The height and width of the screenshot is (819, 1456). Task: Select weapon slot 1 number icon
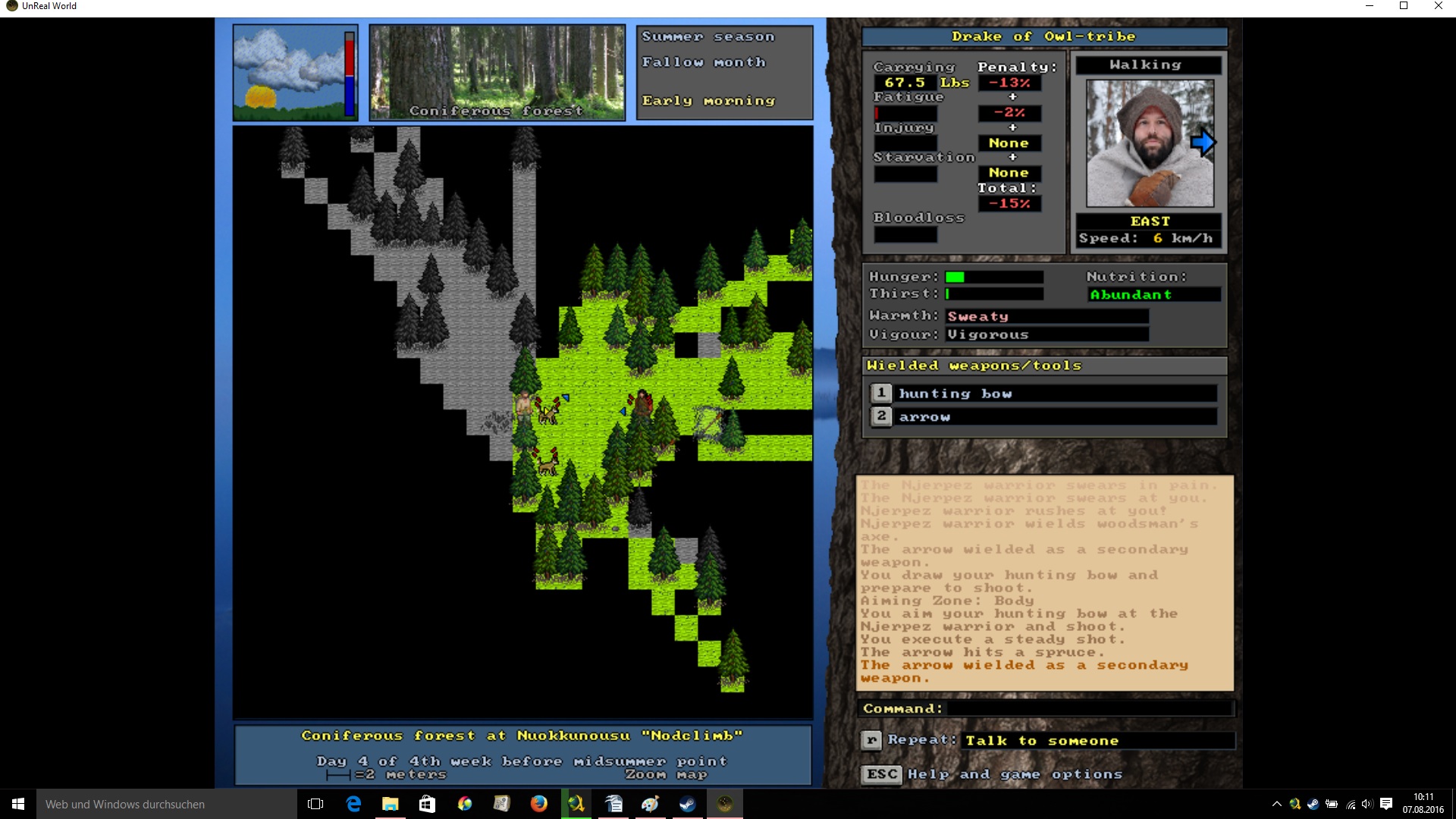coord(880,393)
